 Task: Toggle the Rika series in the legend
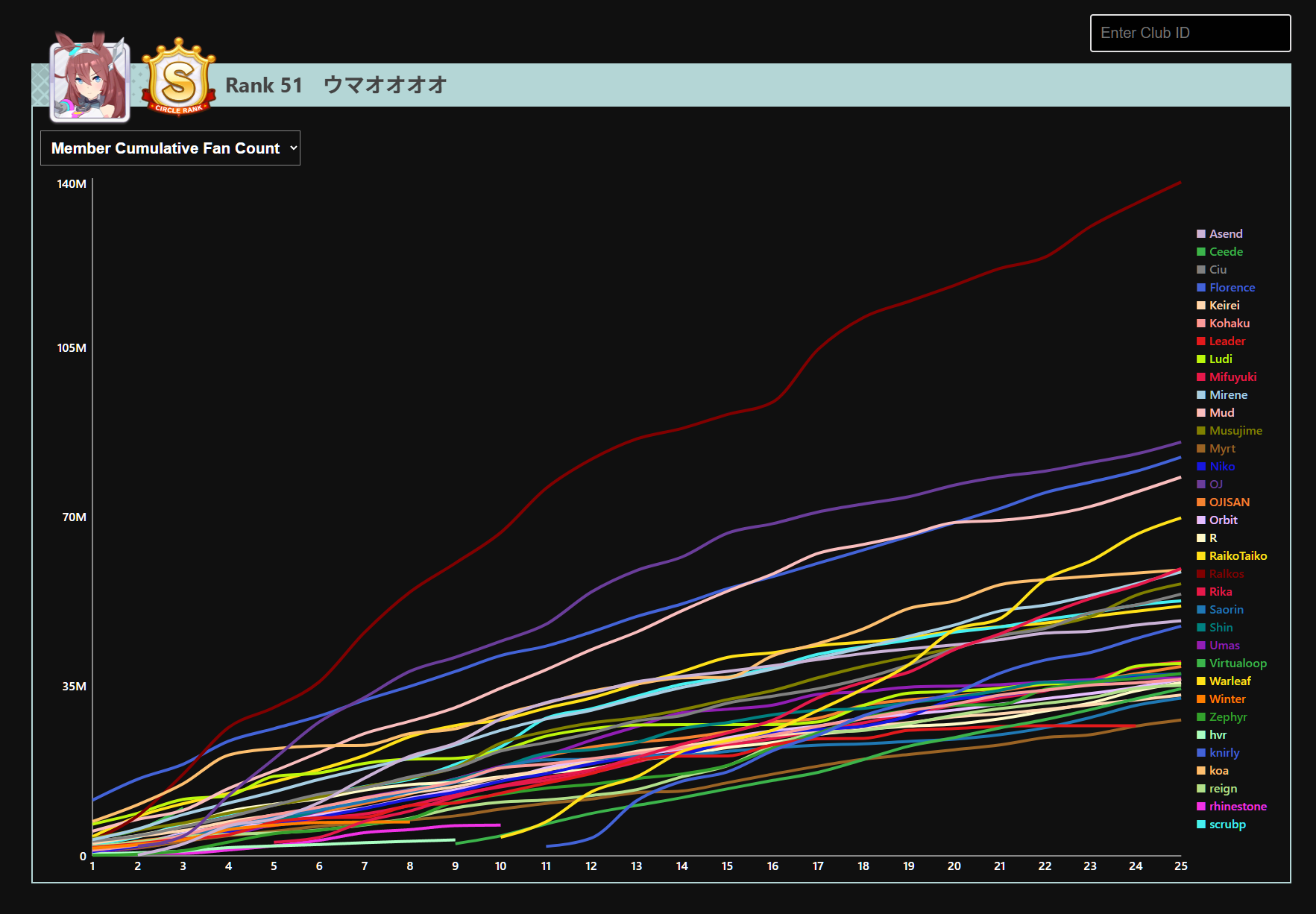tap(1215, 592)
